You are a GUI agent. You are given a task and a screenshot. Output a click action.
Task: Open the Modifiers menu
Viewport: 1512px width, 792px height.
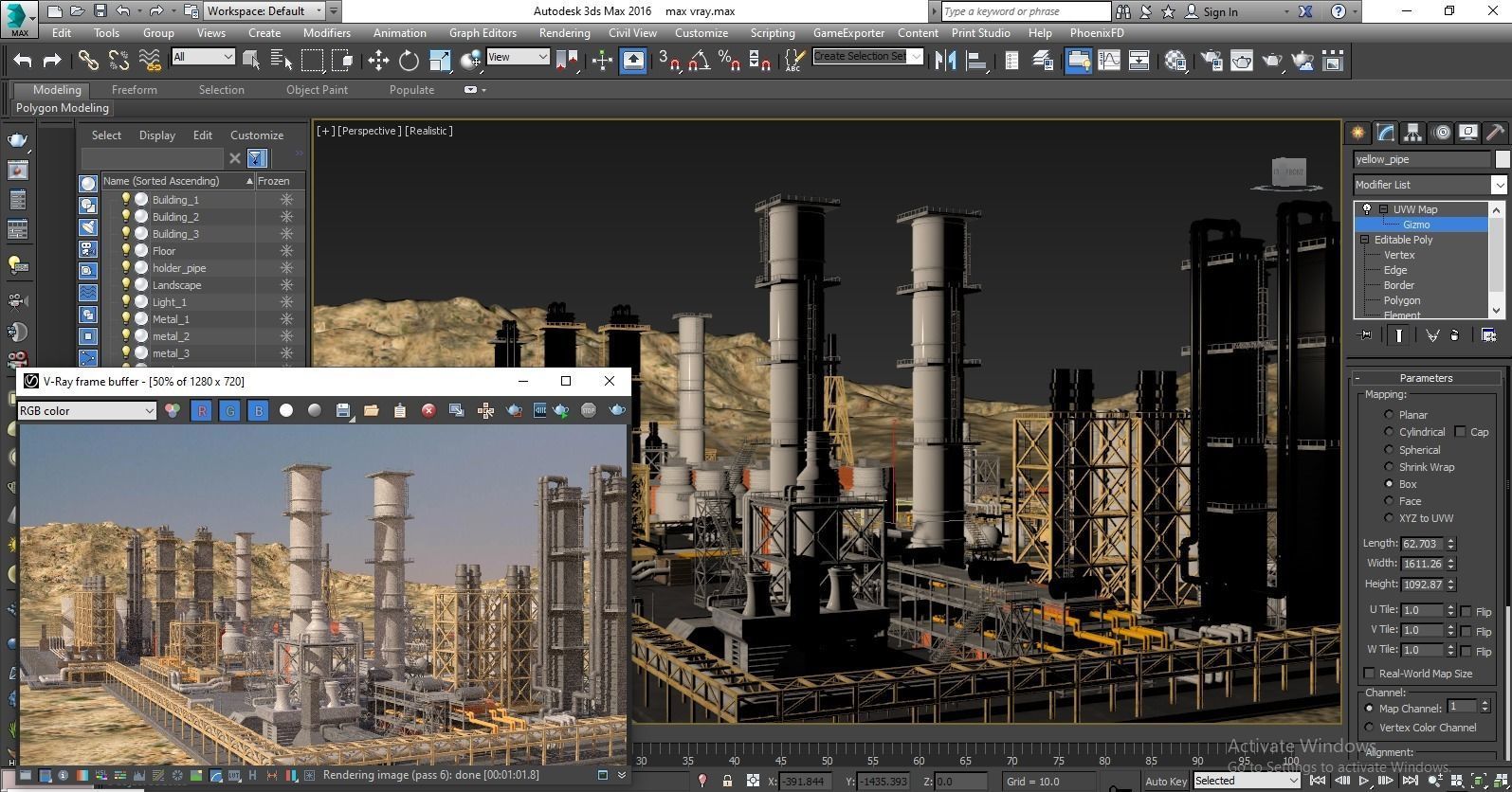click(x=326, y=32)
